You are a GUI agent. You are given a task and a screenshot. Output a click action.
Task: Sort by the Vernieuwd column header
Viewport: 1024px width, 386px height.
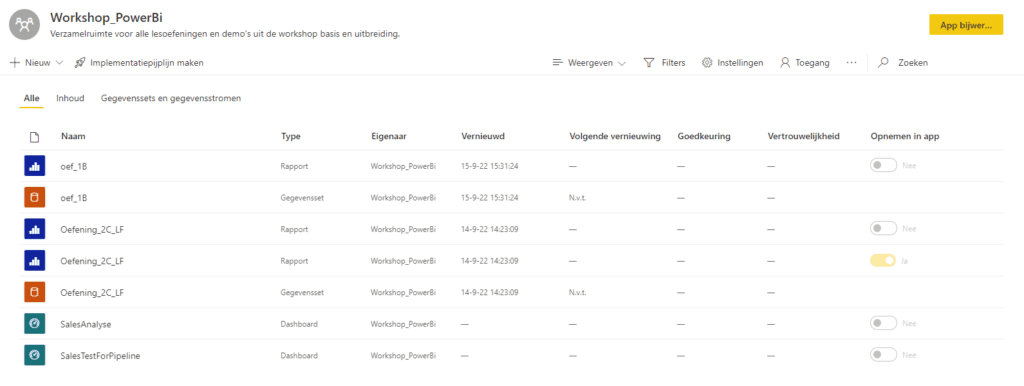point(483,137)
